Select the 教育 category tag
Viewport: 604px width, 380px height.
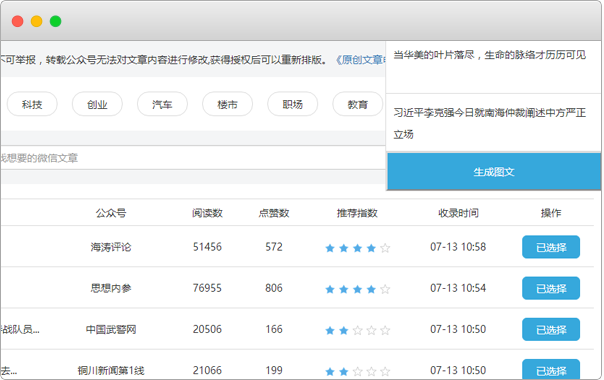[x=357, y=104]
